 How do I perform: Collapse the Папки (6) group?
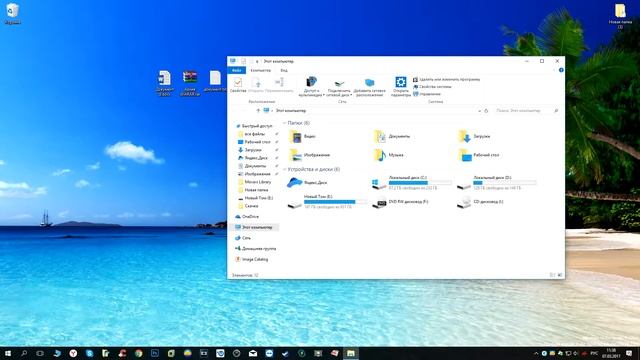pos(284,123)
